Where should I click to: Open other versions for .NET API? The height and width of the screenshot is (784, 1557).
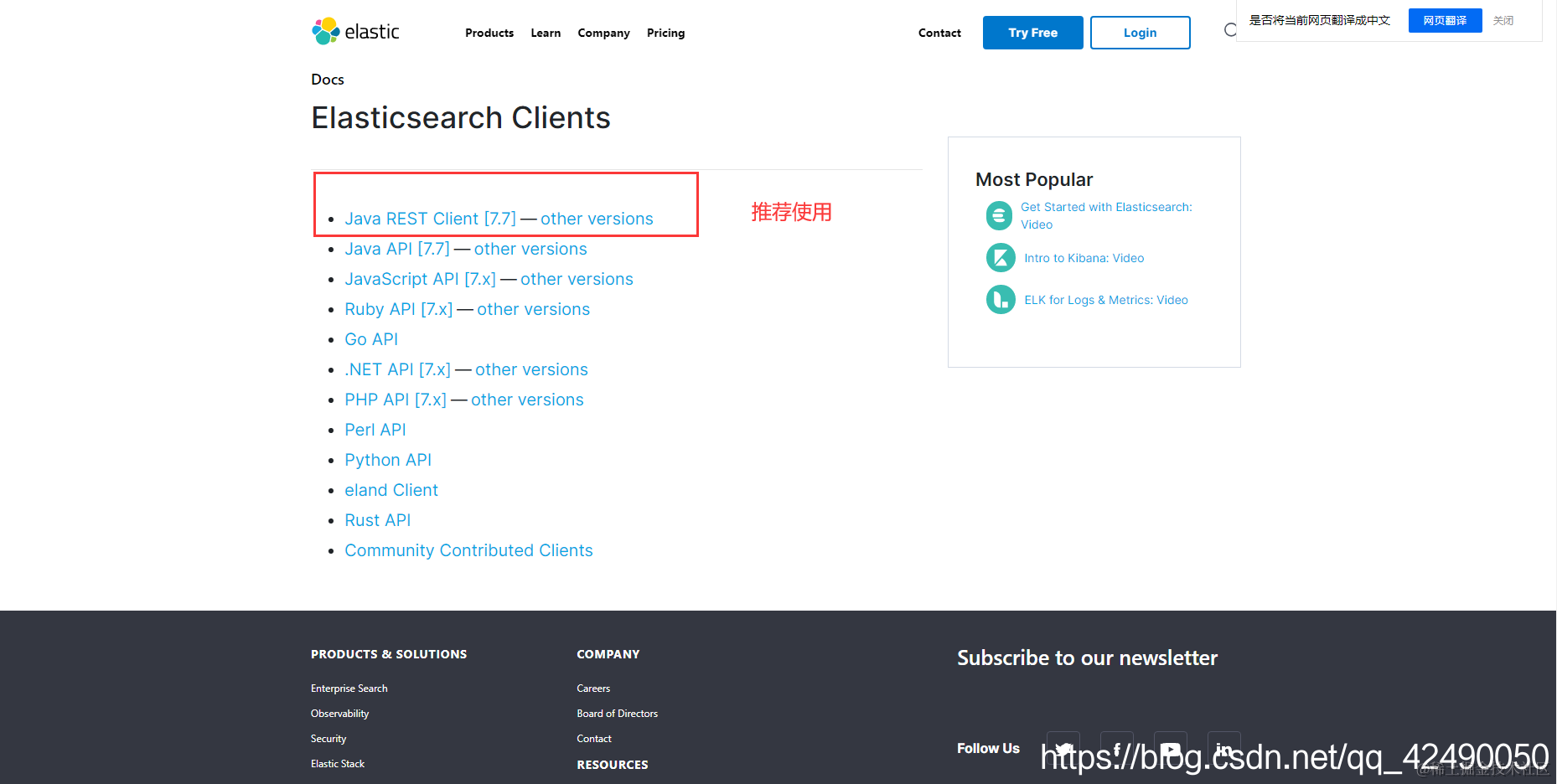531,369
